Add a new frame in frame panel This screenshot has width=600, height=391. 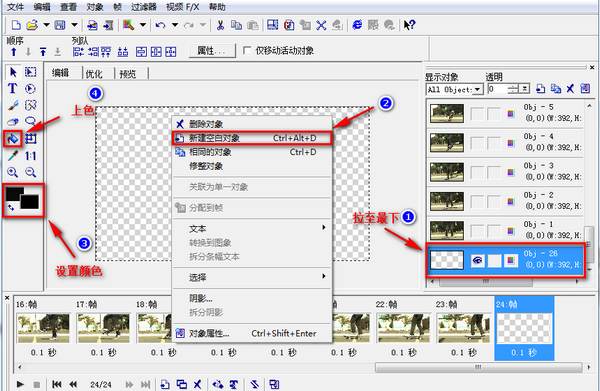click(x=165, y=384)
